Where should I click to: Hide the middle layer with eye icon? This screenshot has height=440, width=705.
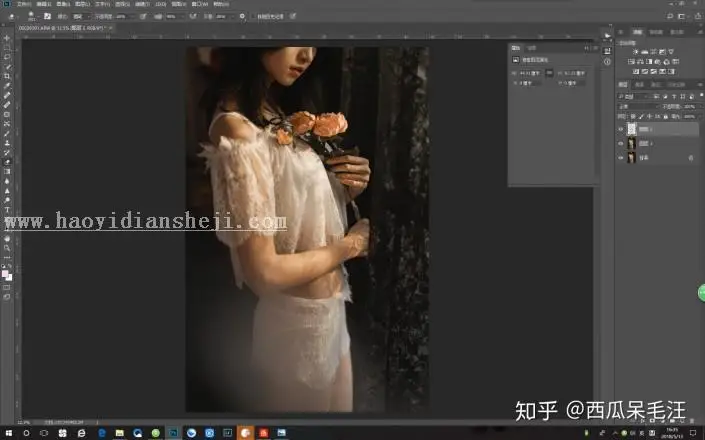point(620,143)
